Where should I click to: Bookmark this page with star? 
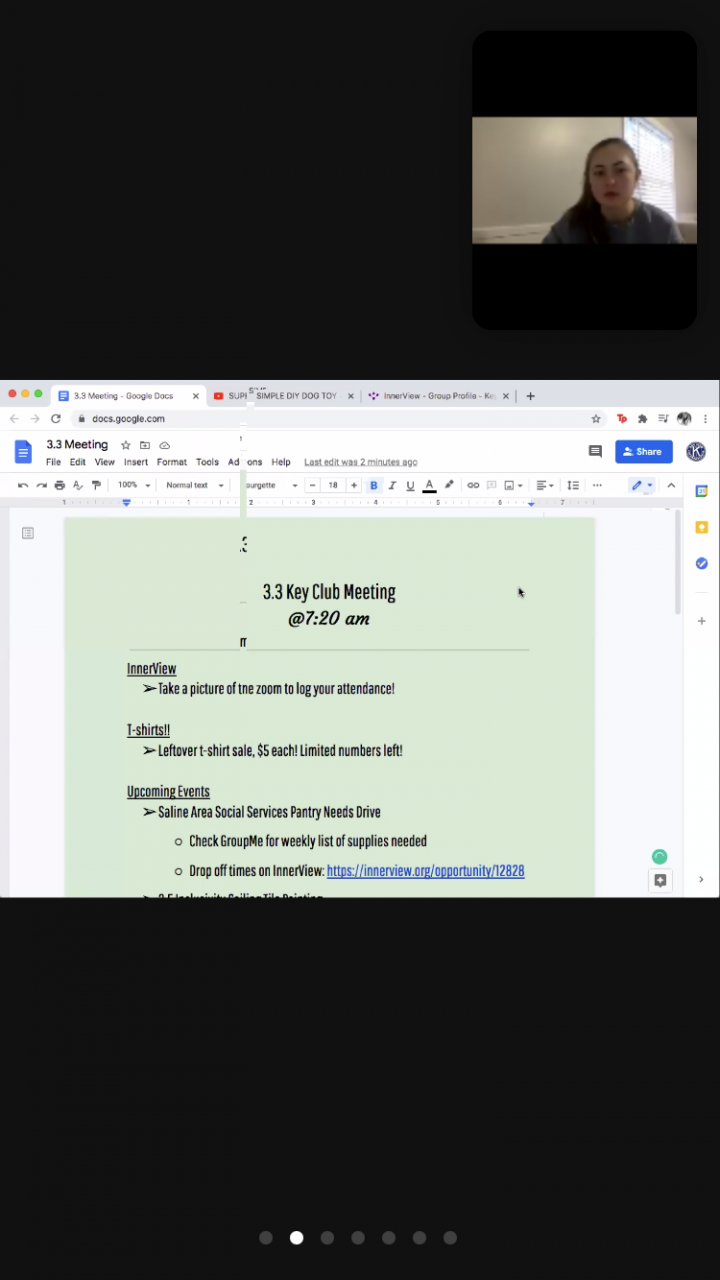point(596,419)
